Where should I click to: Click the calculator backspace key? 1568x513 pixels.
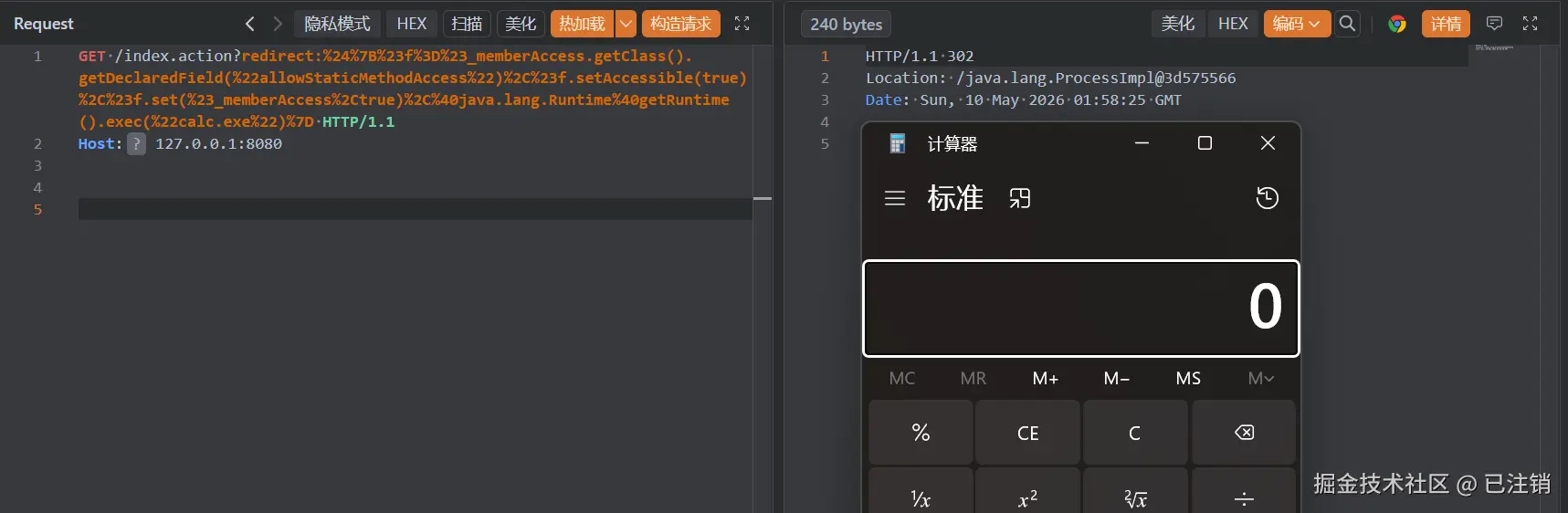[1244, 433]
